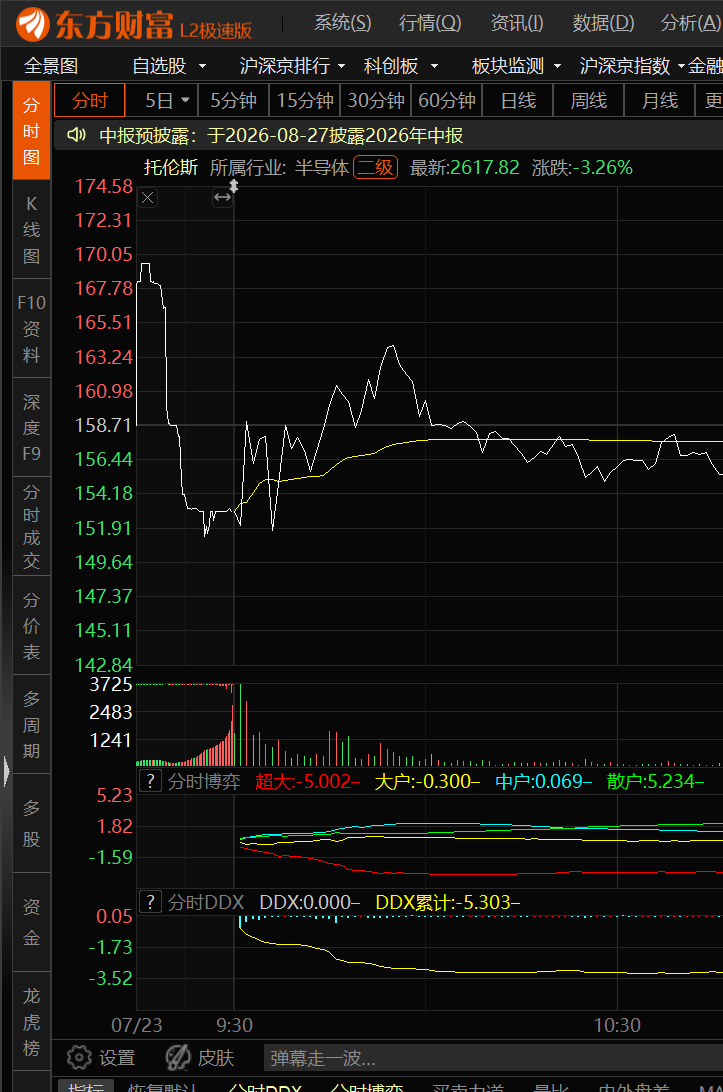The width and height of the screenshot is (723, 1092).
Task: Switch to the 5分钟 chart tab
Action: click(234, 101)
